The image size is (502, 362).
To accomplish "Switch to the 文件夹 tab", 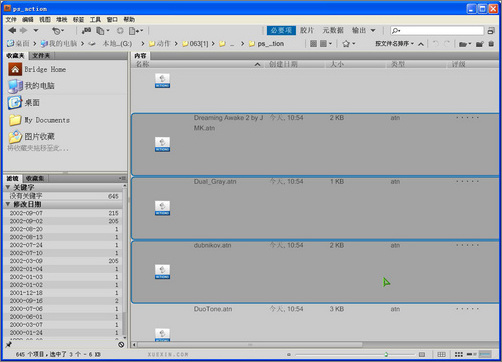I will click(41, 55).
